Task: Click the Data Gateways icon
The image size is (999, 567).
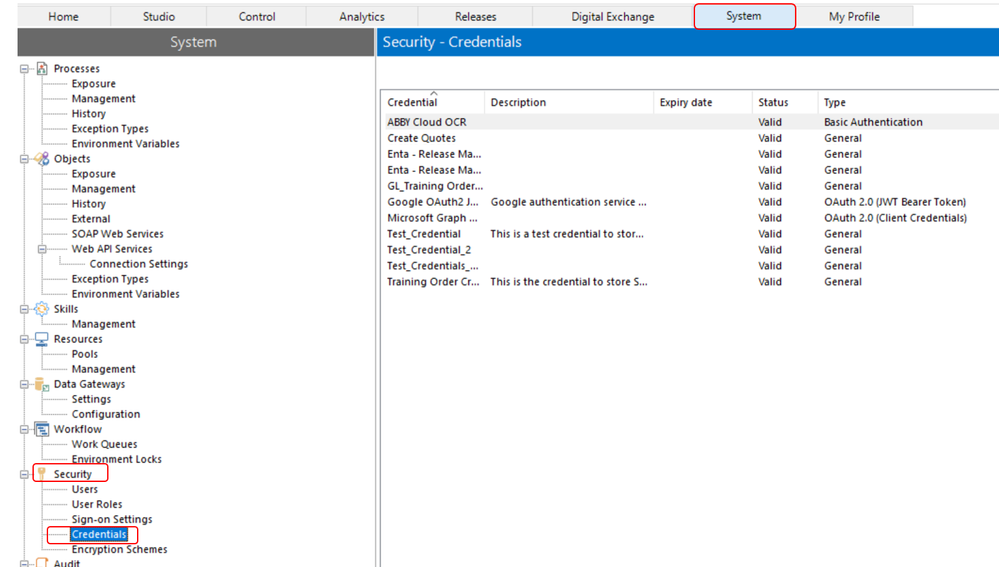Action: click(x=41, y=384)
